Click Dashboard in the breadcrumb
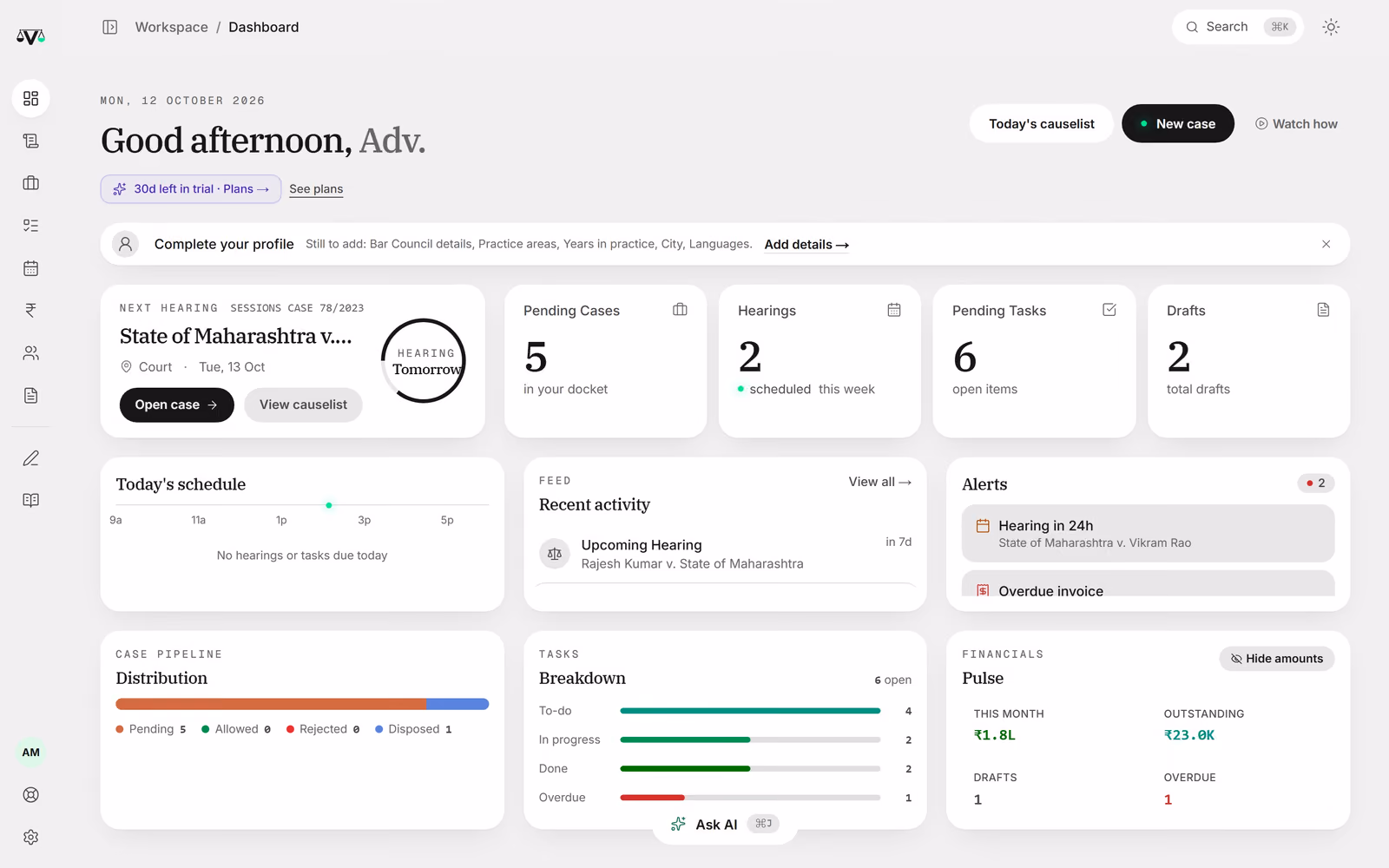Screen dimensions: 1389x868 (263, 27)
